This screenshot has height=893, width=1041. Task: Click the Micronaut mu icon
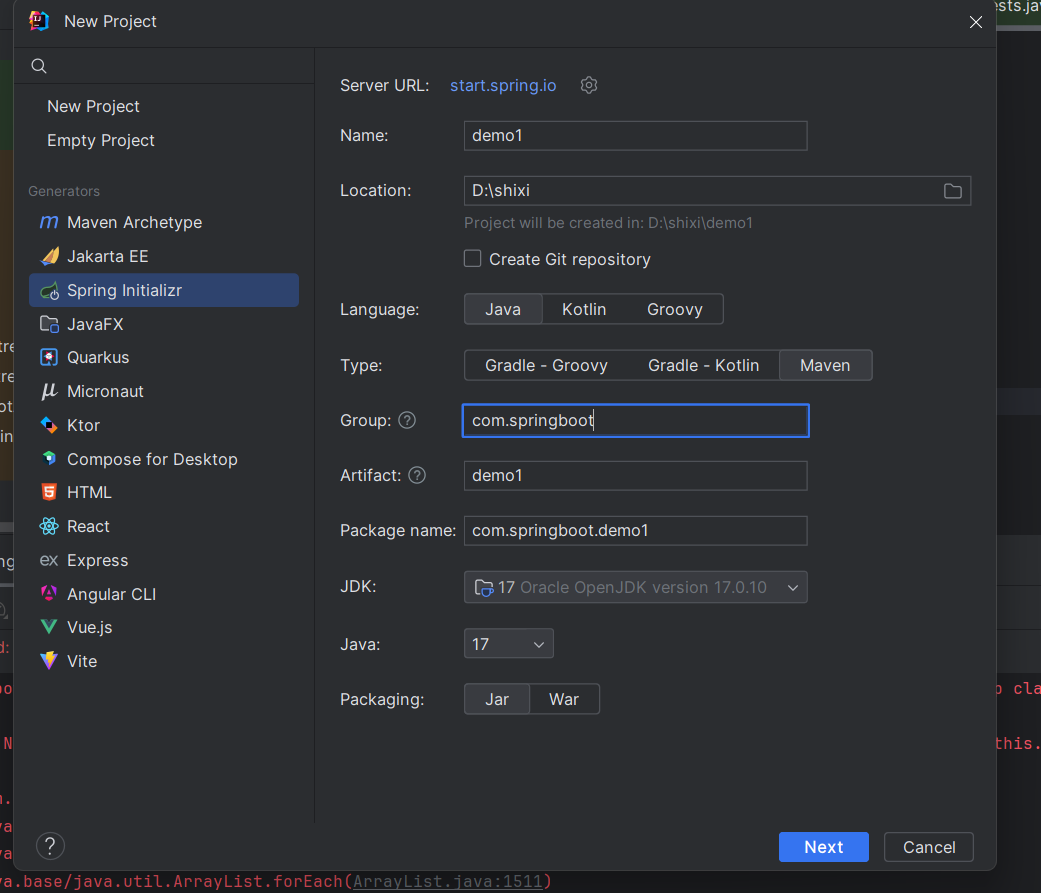(x=49, y=391)
